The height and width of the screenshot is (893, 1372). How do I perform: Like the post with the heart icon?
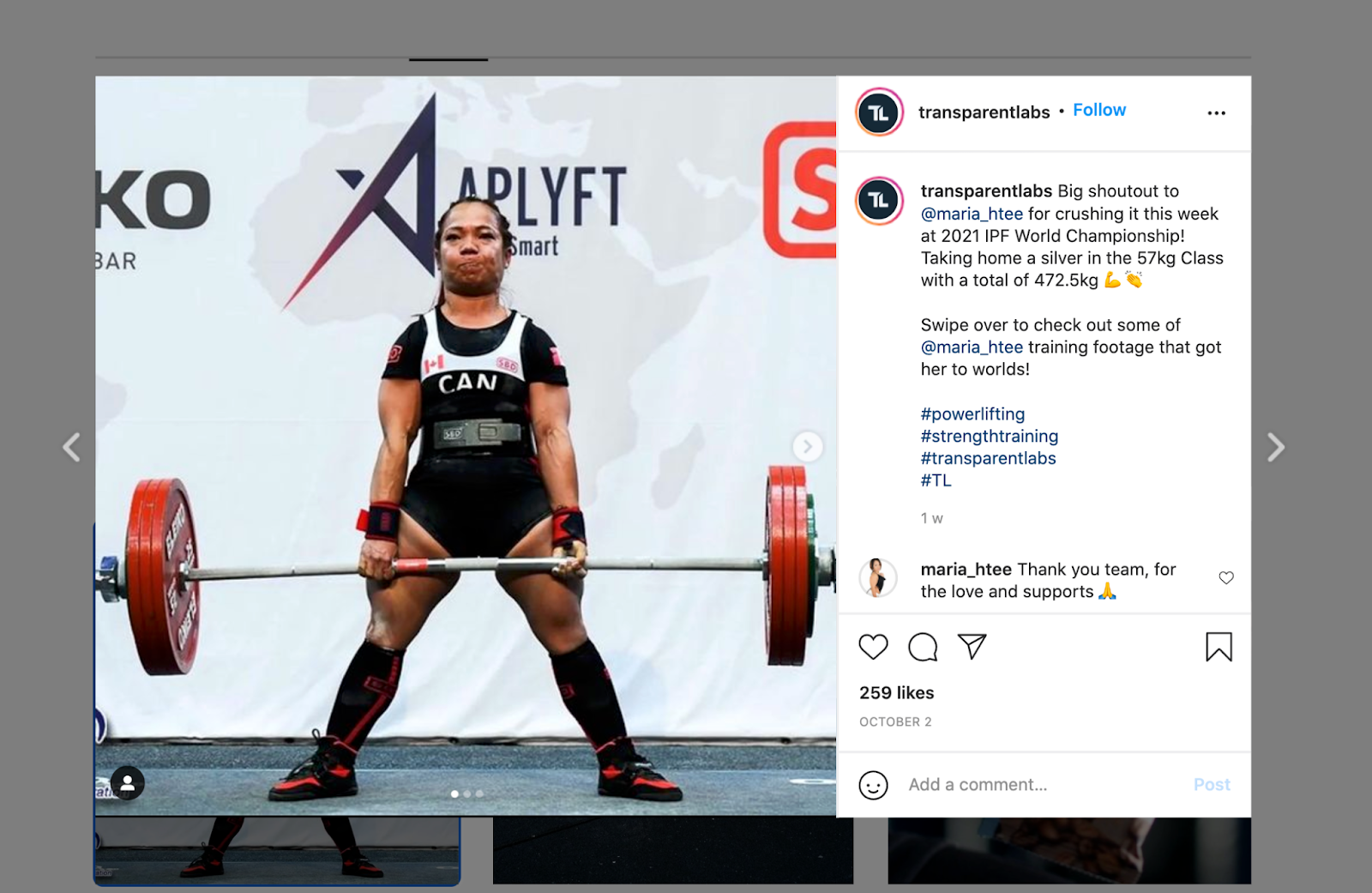coord(873,647)
